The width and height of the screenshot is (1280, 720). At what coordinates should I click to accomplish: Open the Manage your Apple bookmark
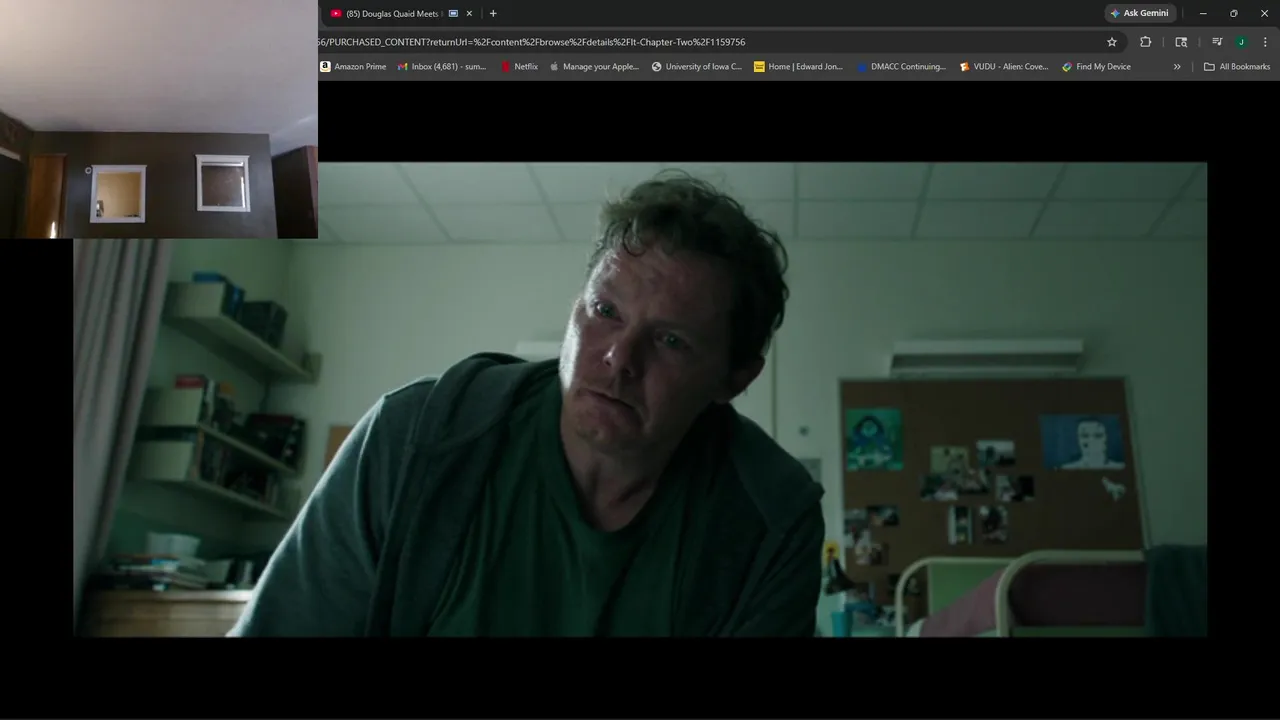click(x=594, y=67)
